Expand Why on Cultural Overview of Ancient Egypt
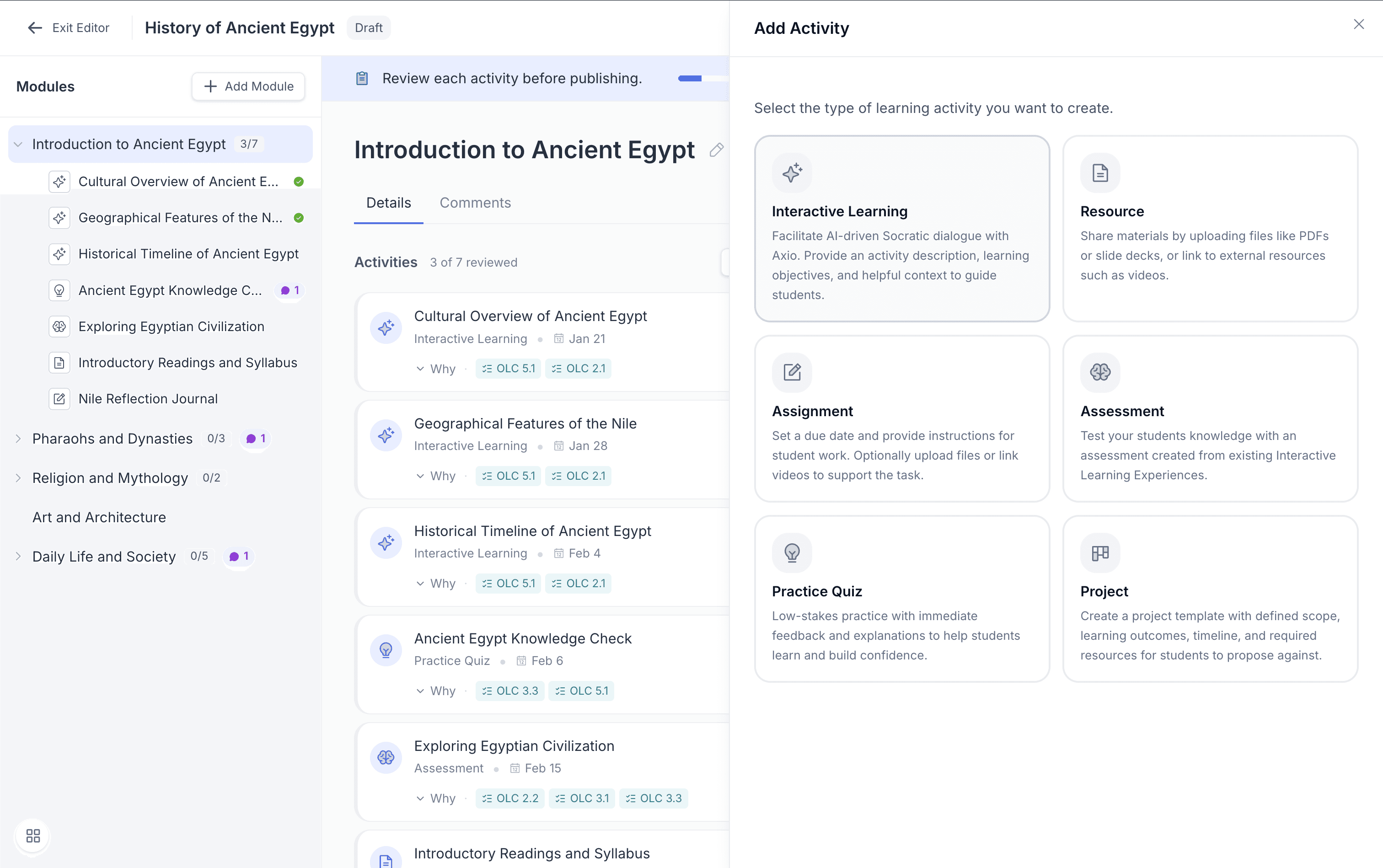The height and width of the screenshot is (868, 1383). click(x=436, y=369)
